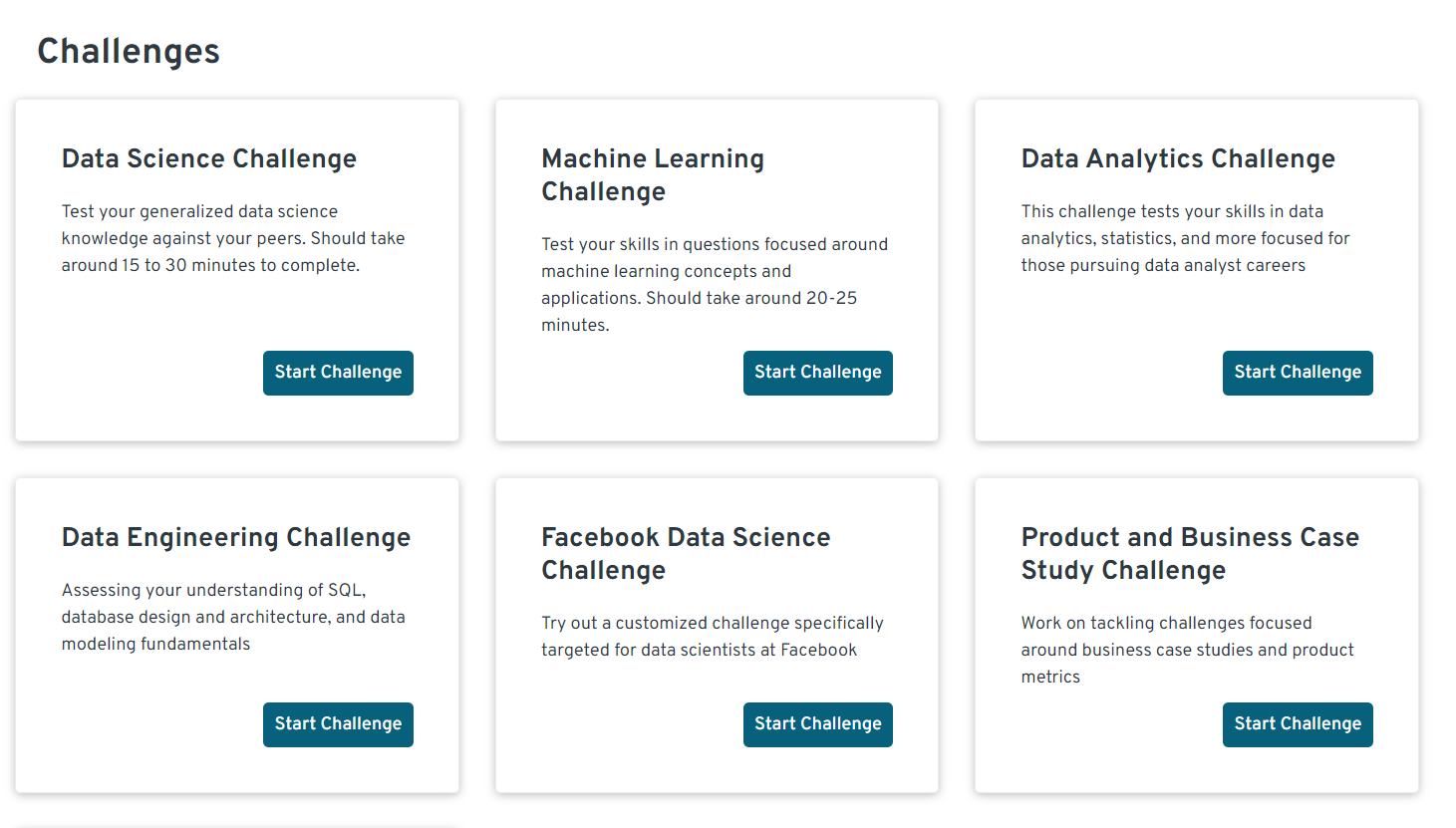Select the Machine Learning Challenge card
The image size is (1456, 828).
tap(717, 269)
